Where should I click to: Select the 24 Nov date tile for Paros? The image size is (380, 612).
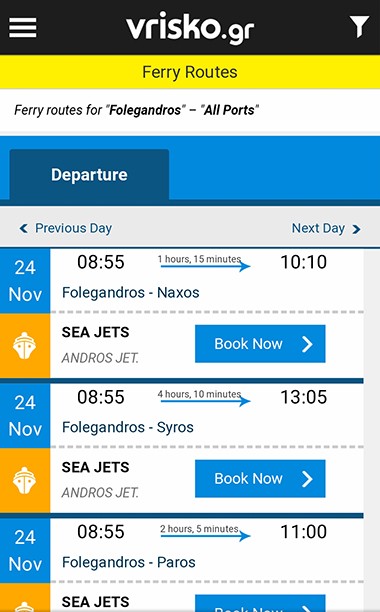[25, 551]
